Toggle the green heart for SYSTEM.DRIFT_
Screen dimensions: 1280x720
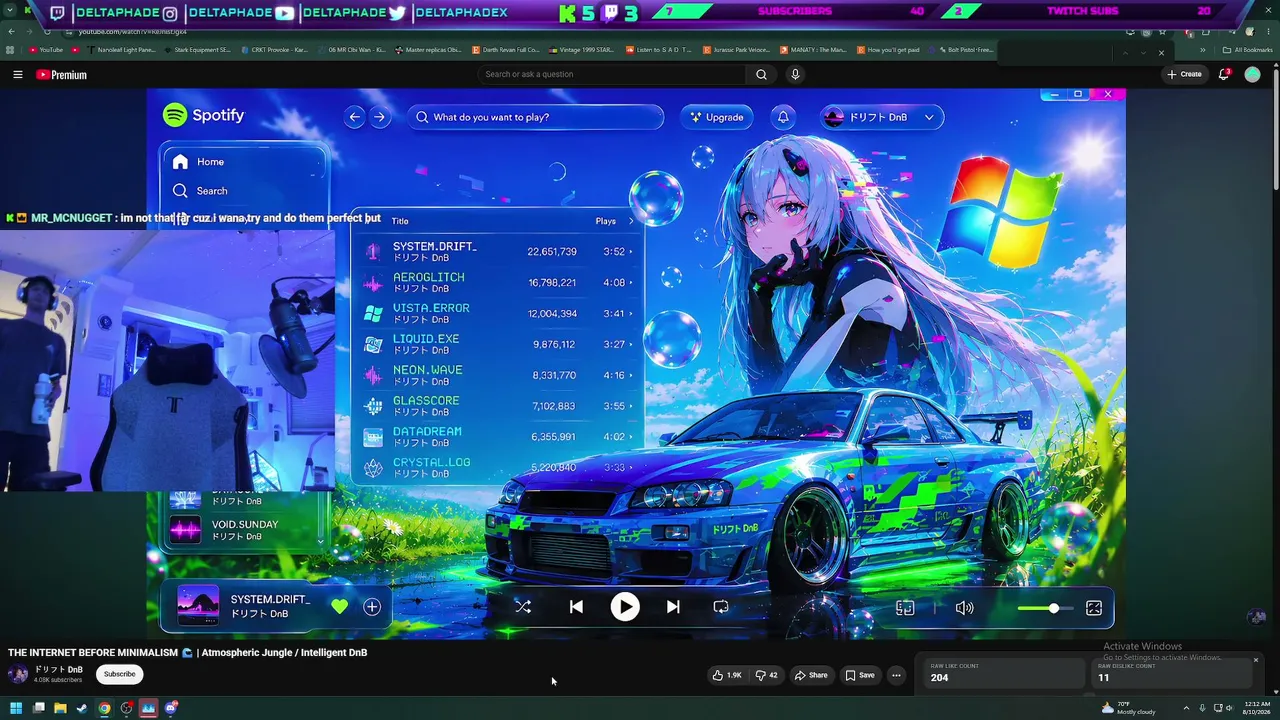(340, 607)
